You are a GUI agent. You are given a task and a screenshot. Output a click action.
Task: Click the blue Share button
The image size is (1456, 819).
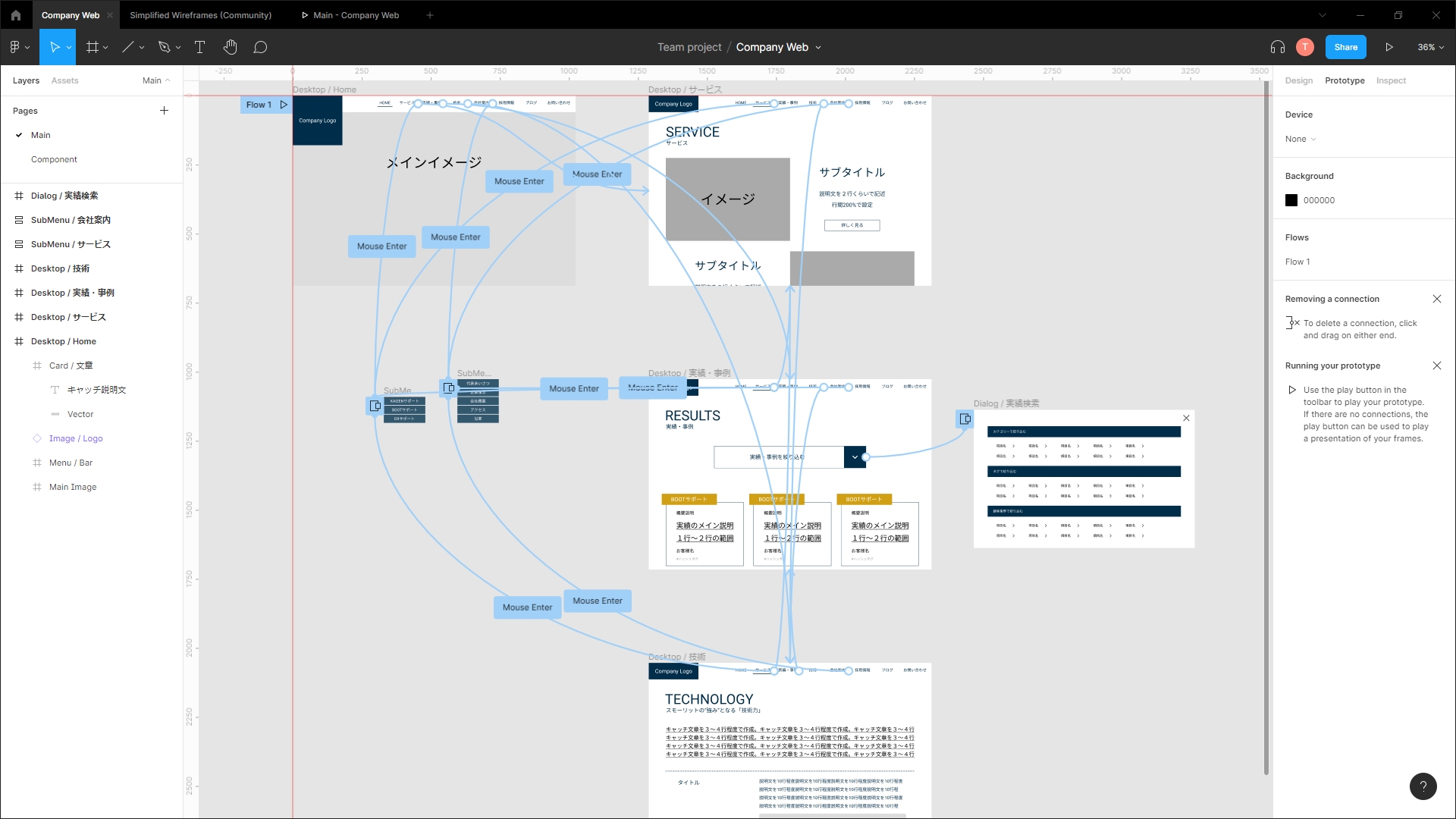tap(1345, 47)
